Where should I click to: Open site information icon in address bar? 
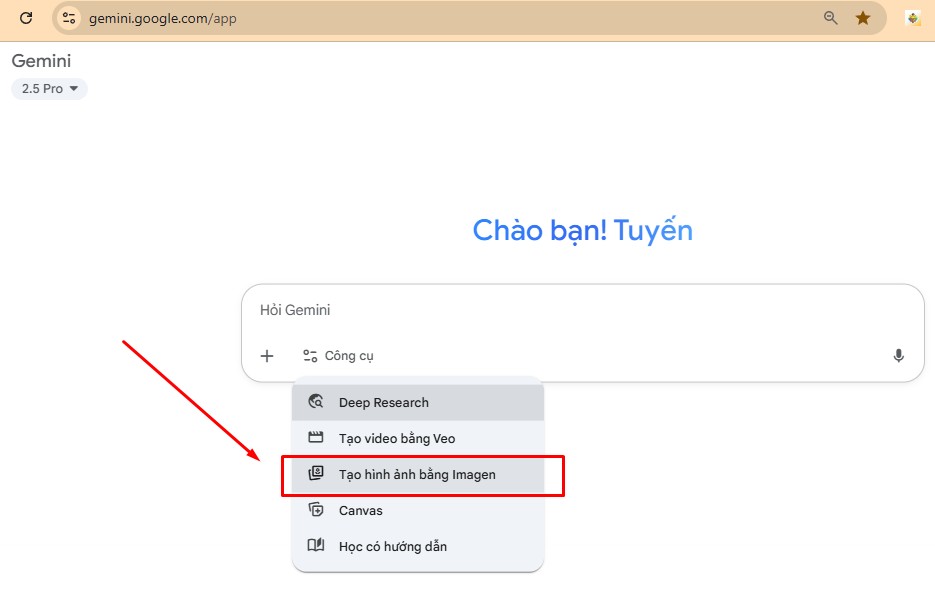pyautogui.click(x=69, y=18)
